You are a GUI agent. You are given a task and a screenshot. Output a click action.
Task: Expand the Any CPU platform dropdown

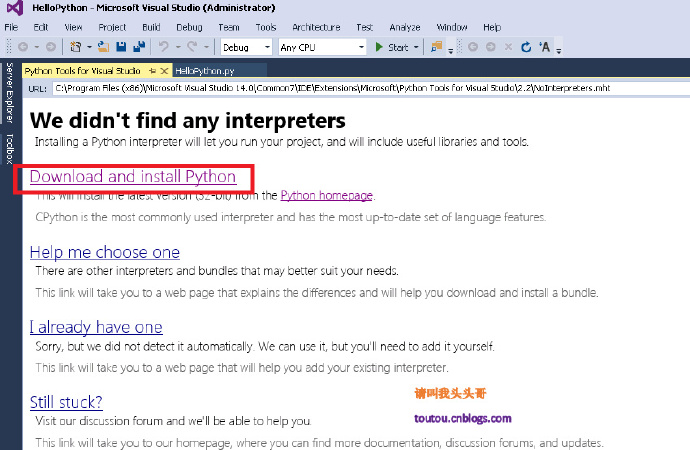pos(322,47)
